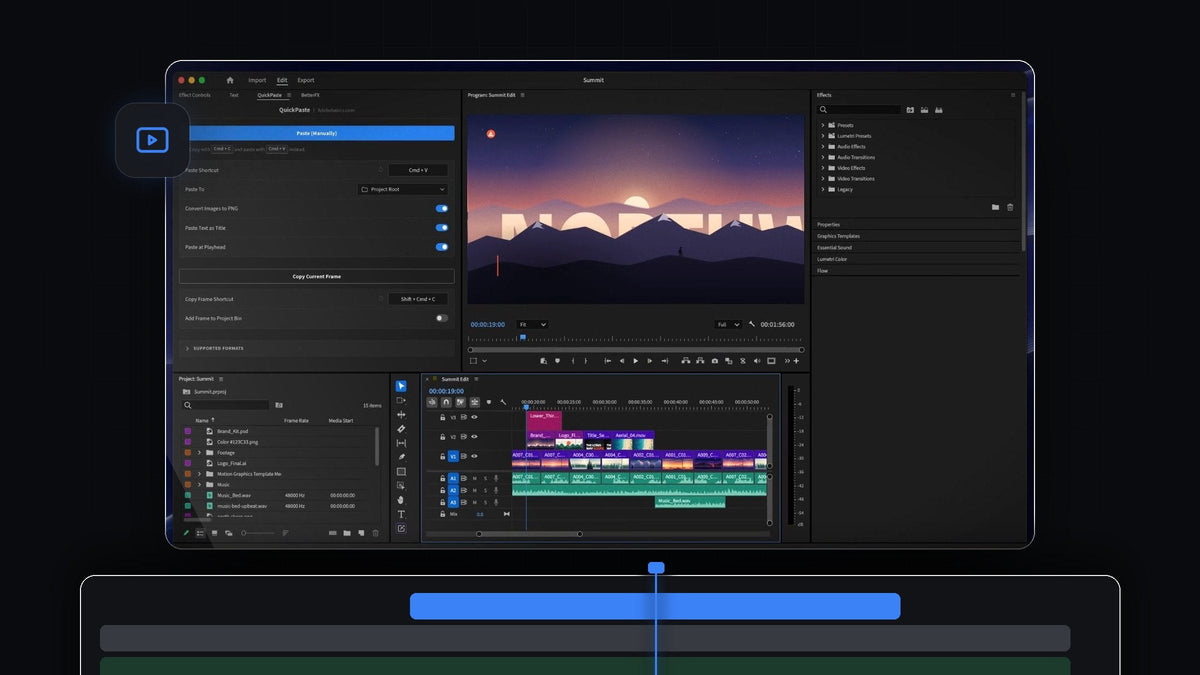Open timeline wrench display settings

503,402
